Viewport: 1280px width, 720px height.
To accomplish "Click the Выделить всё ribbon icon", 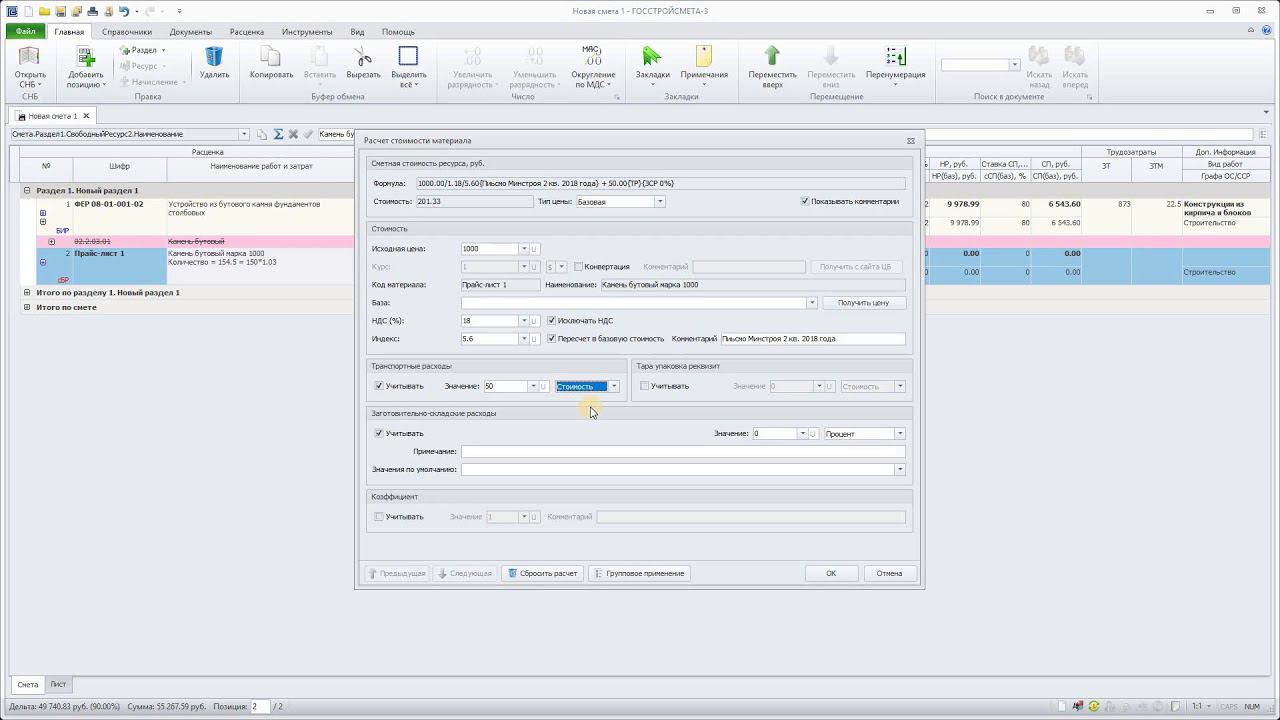I will click(x=408, y=57).
